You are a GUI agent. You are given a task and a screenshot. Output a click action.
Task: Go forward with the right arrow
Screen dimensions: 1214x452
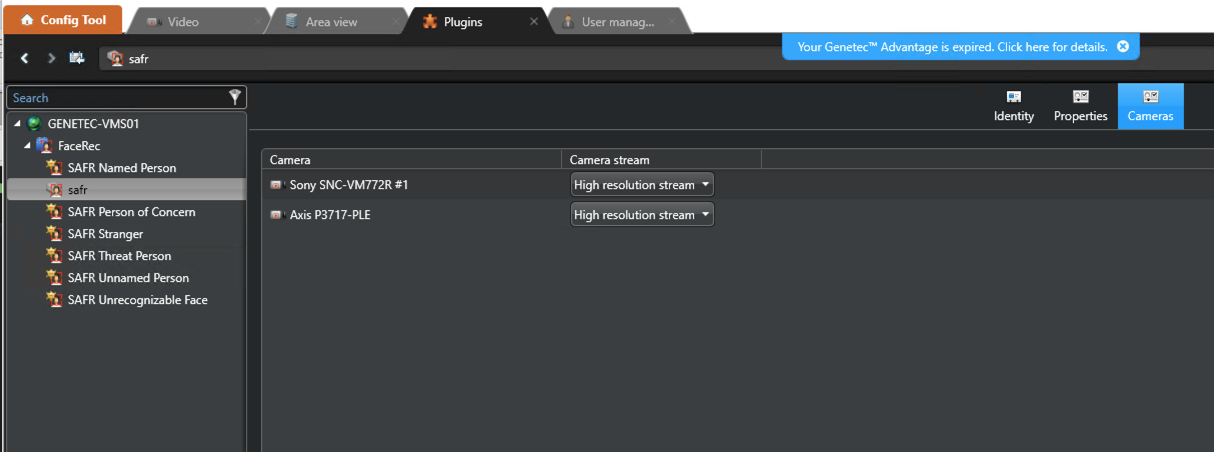(51, 59)
